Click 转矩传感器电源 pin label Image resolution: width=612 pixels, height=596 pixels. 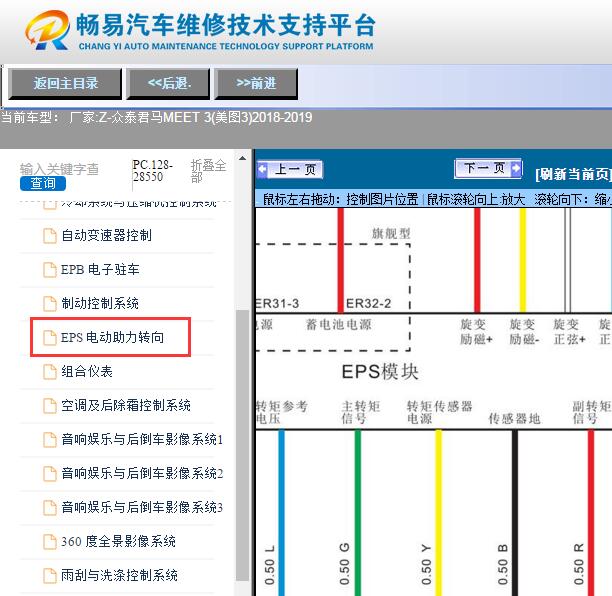click(439, 412)
